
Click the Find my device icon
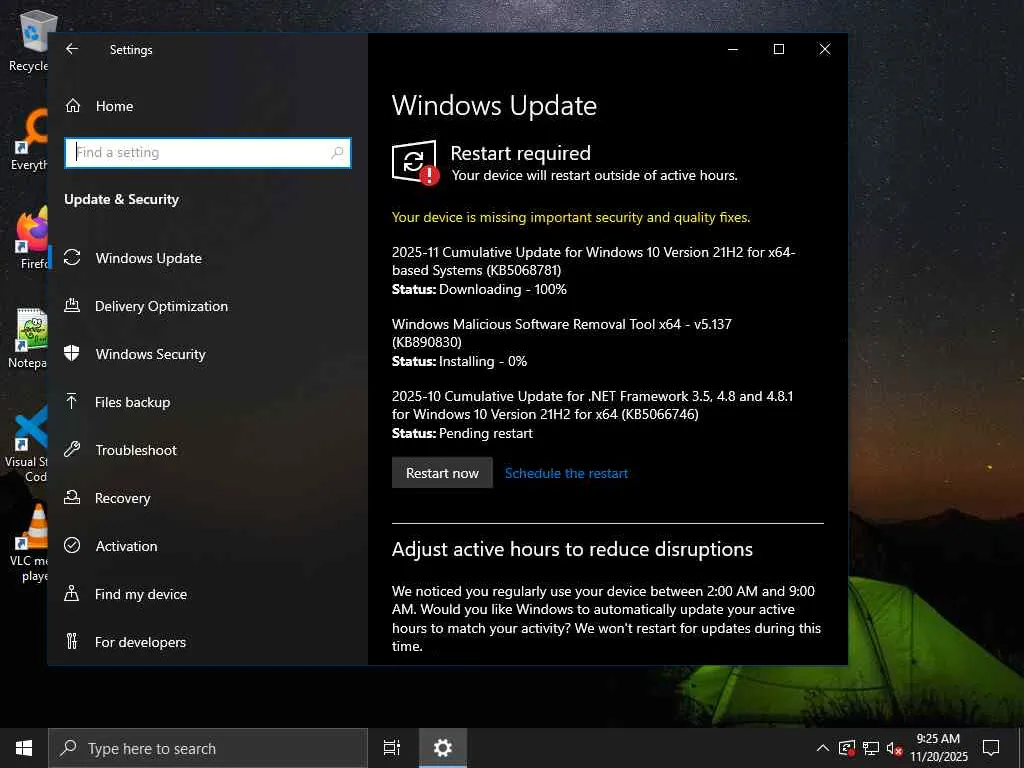72,594
